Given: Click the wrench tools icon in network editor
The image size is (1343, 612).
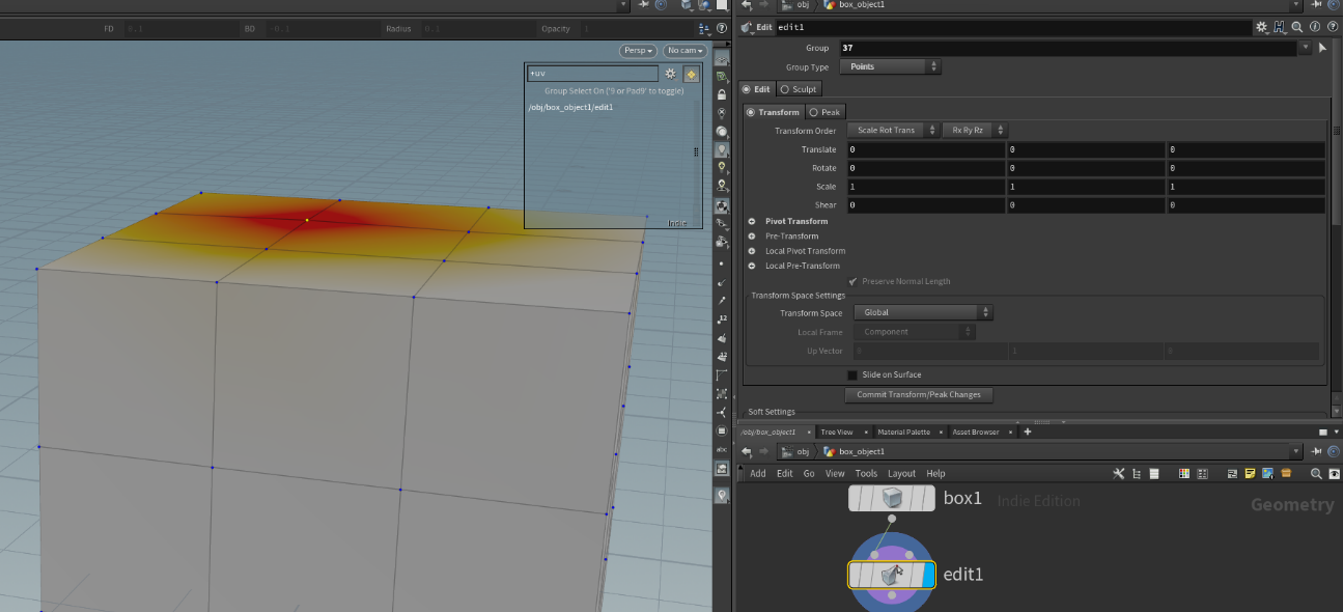Looking at the screenshot, I should pyautogui.click(x=1118, y=474).
